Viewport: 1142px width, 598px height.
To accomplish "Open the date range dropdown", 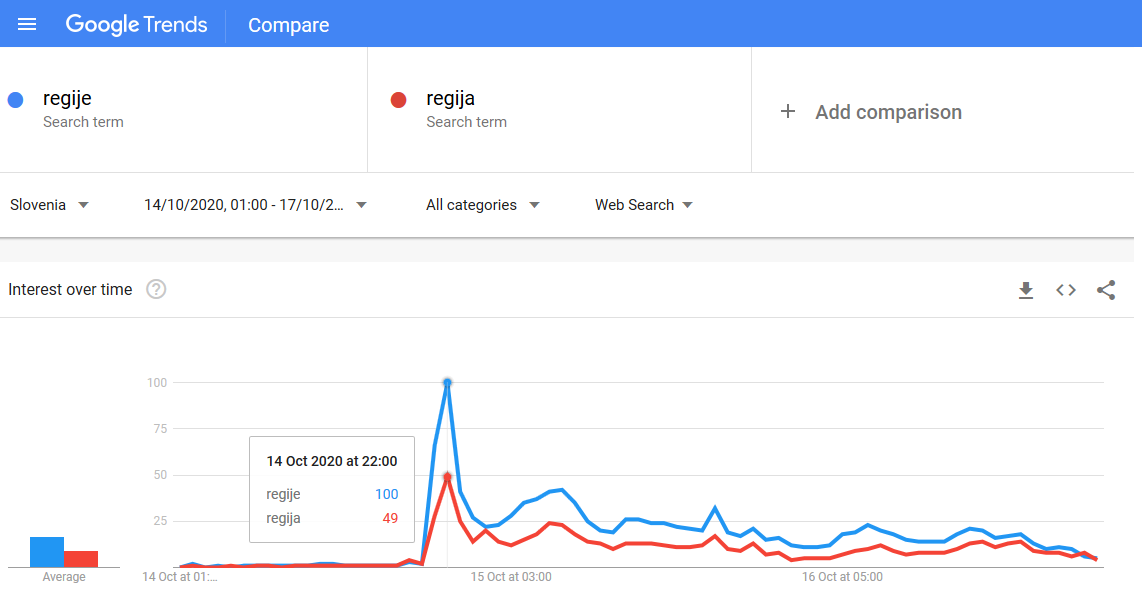I will [255, 205].
